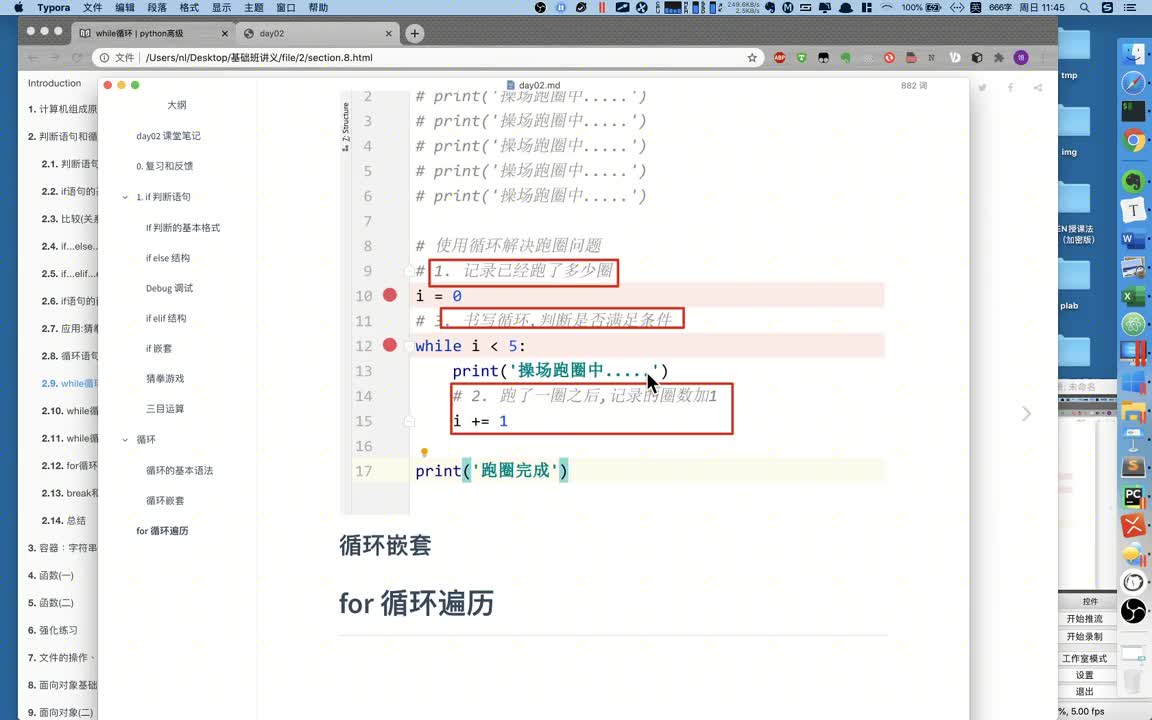
Task: Open the 编辑 menu
Action: (125, 7)
